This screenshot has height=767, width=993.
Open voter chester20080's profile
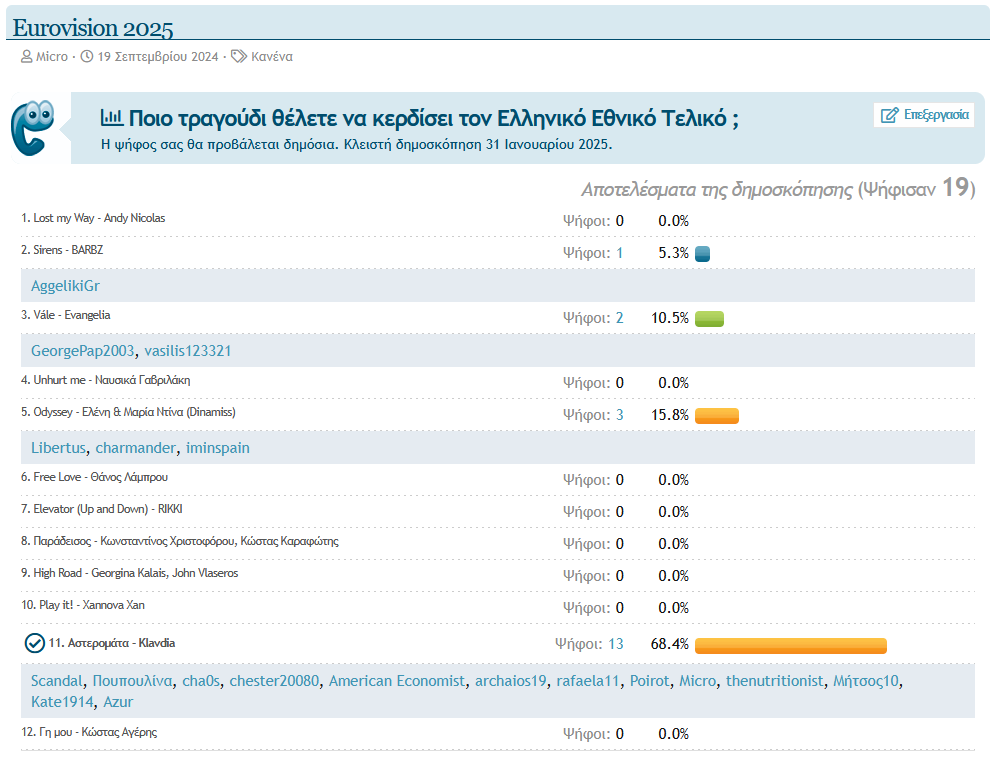coord(274,681)
